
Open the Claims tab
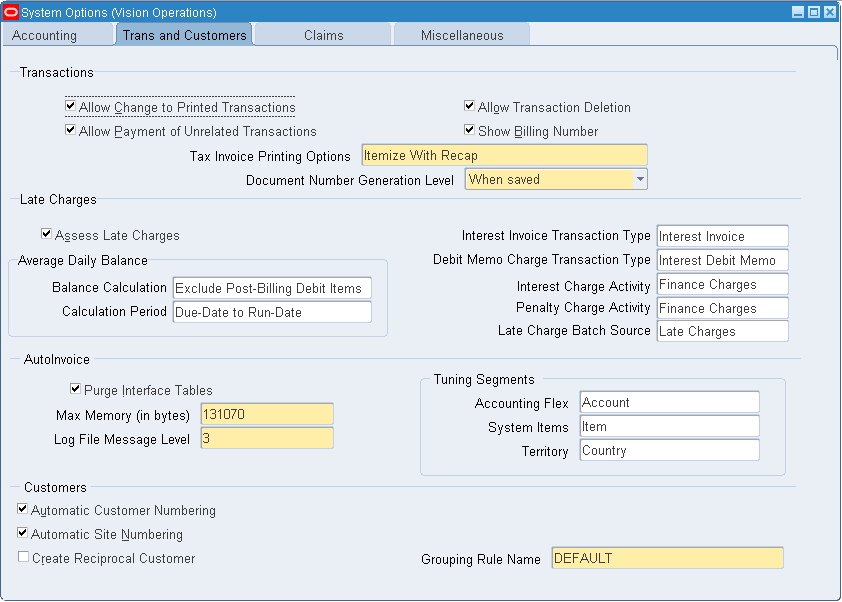[x=323, y=35]
